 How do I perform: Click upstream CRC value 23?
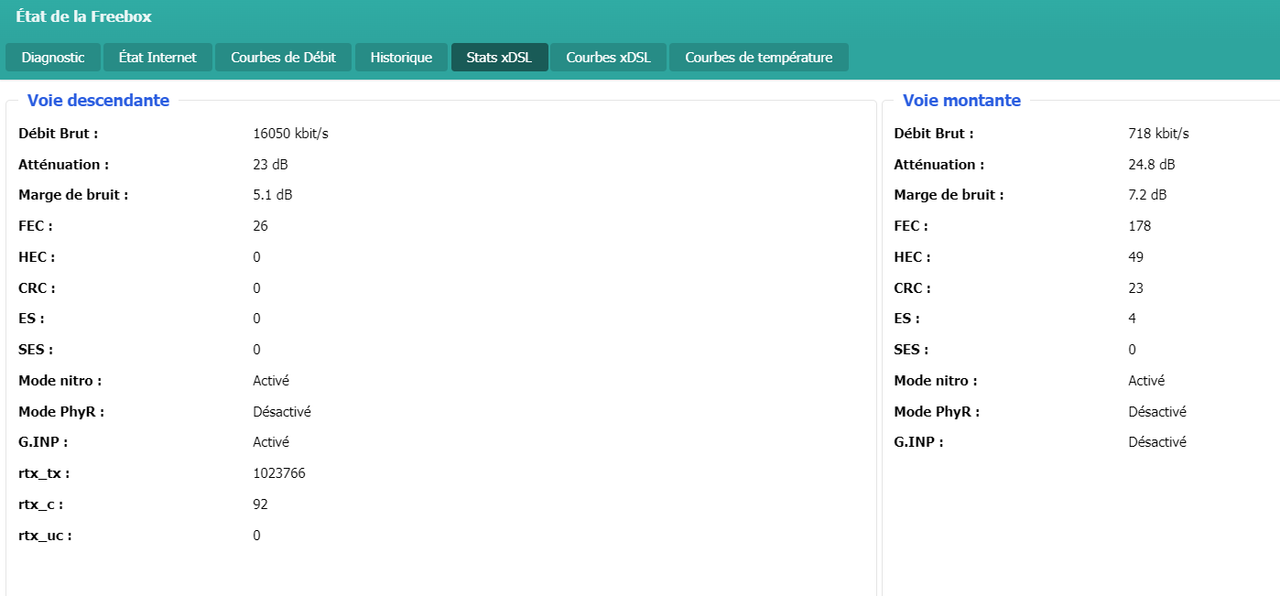tap(1136, 288)
